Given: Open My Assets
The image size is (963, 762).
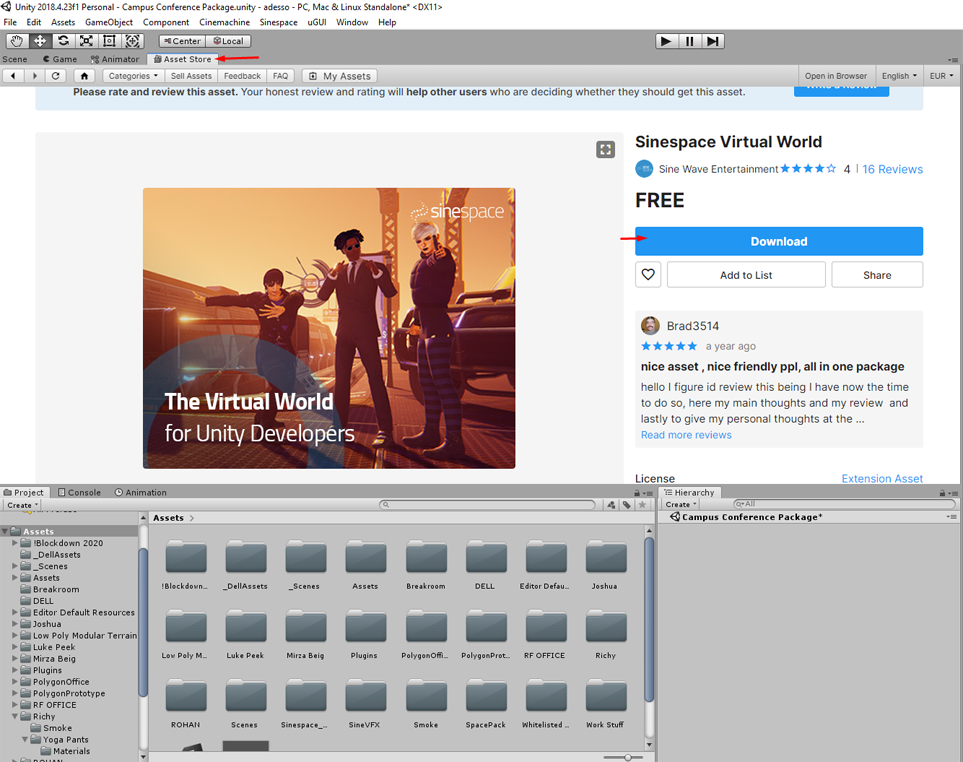Looking at the screenshot, I should pyautogui.click(x=340, y=76).
